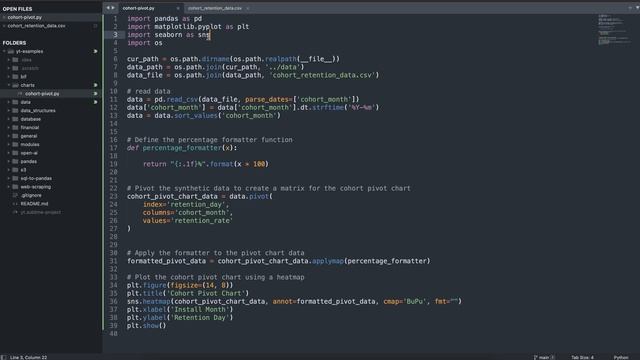Toggle the sidebar from status bar icon
The image size is (640, 360).
(x=4, y=357)
